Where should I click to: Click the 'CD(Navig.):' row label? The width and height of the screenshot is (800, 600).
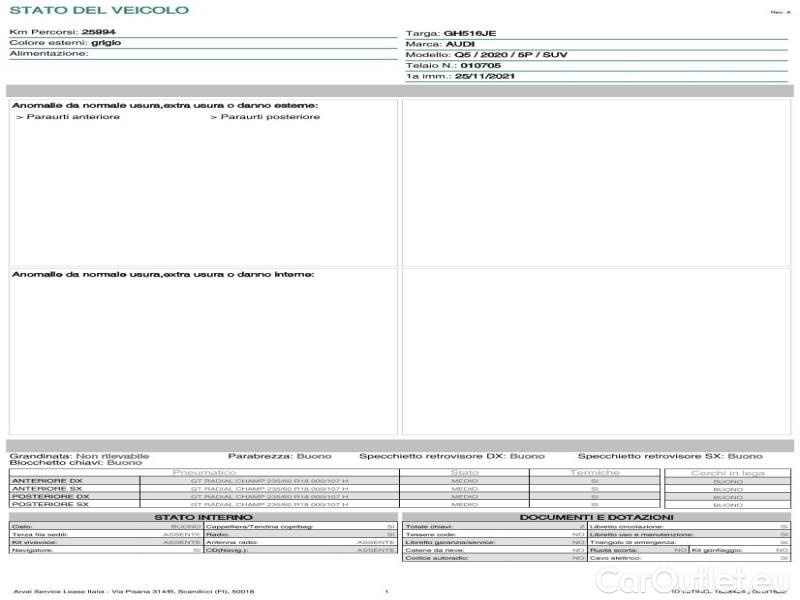pos(226,550)
